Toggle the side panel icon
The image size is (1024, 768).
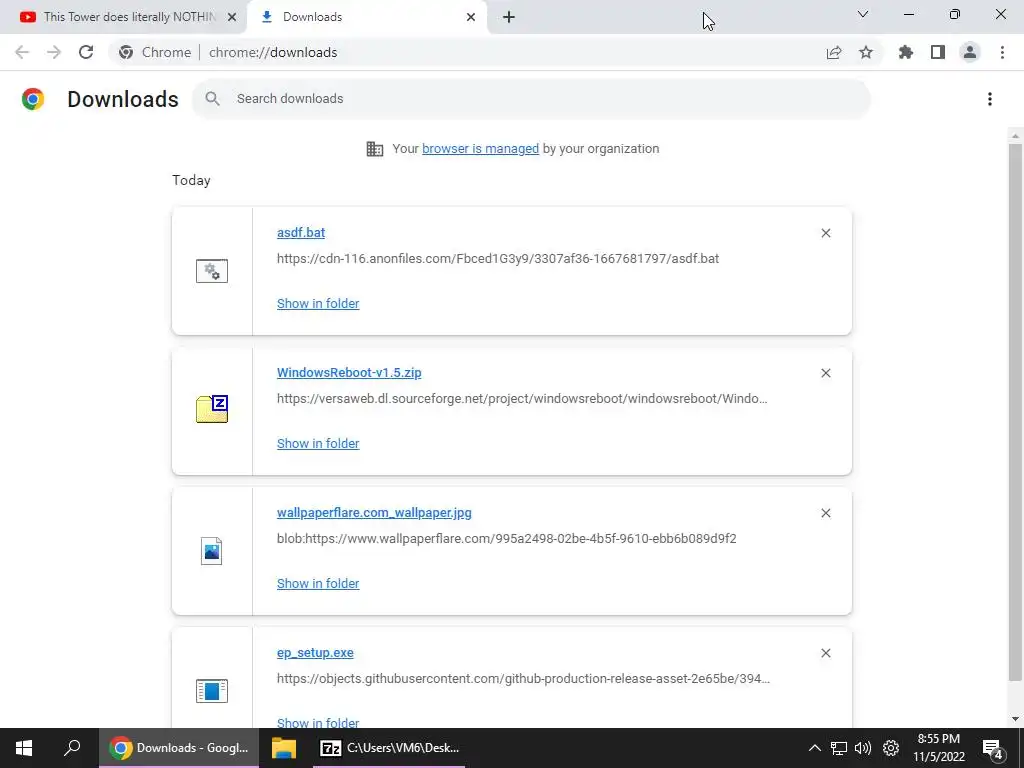(x=938, y=52)
